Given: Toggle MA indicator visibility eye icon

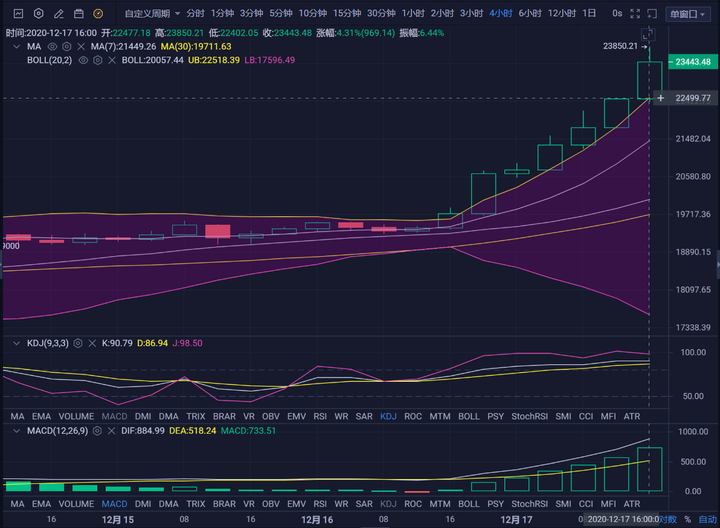Looking at the screenshot, I should point(52,46).
